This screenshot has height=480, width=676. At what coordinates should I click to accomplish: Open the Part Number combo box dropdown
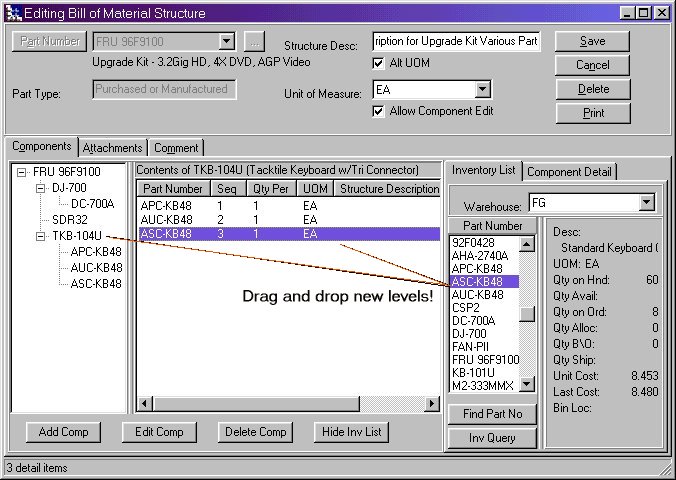(x=227, y=42)
